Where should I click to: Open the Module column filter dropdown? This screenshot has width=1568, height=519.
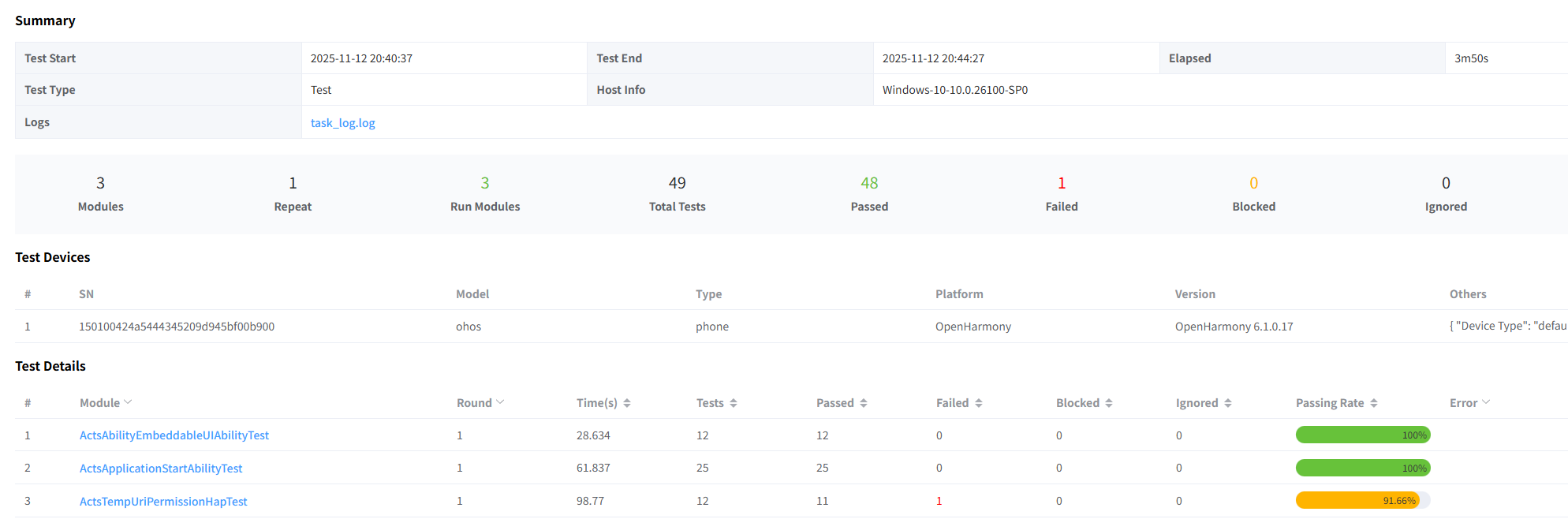click(129, 402)
